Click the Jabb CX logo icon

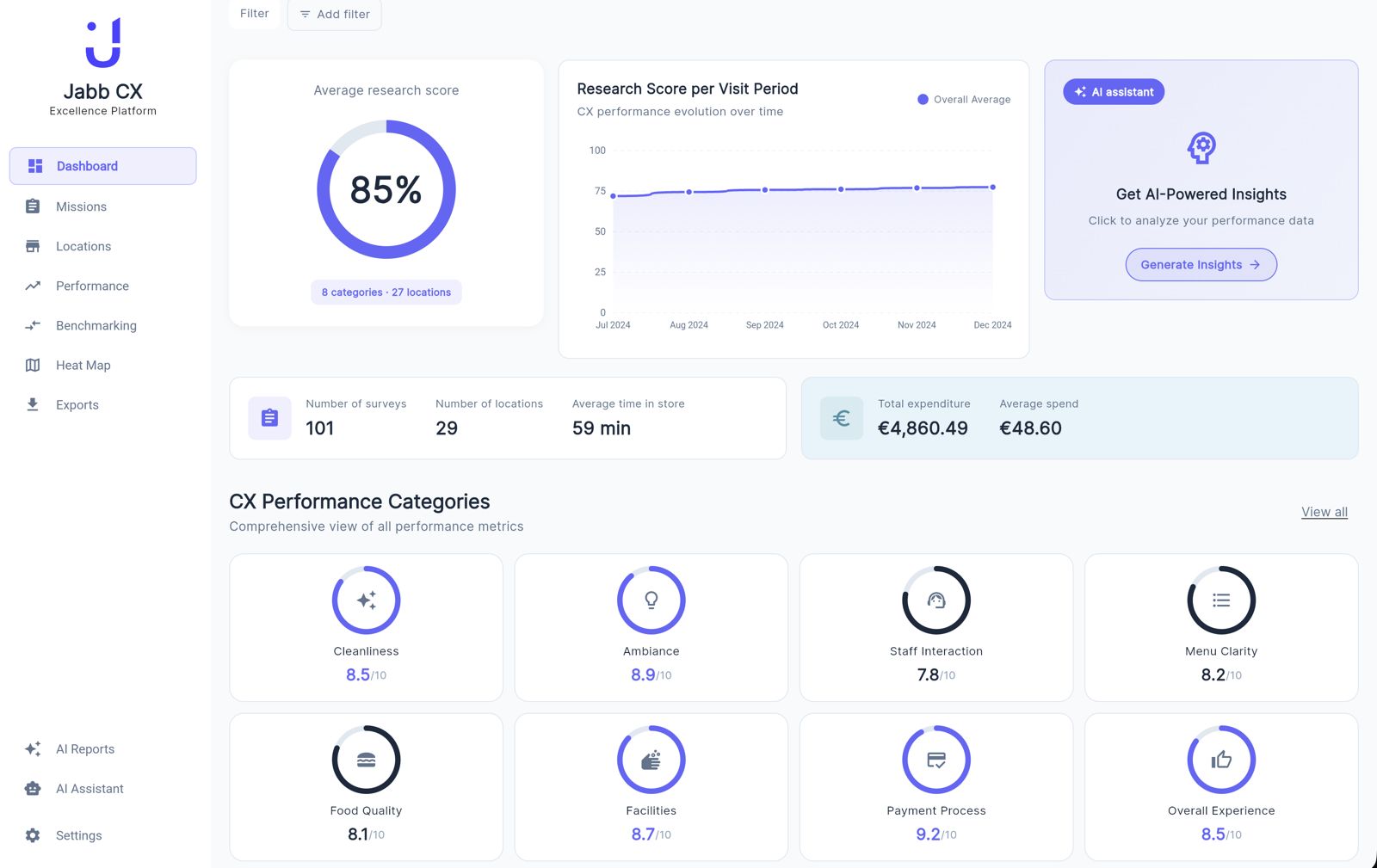(103, 42)
